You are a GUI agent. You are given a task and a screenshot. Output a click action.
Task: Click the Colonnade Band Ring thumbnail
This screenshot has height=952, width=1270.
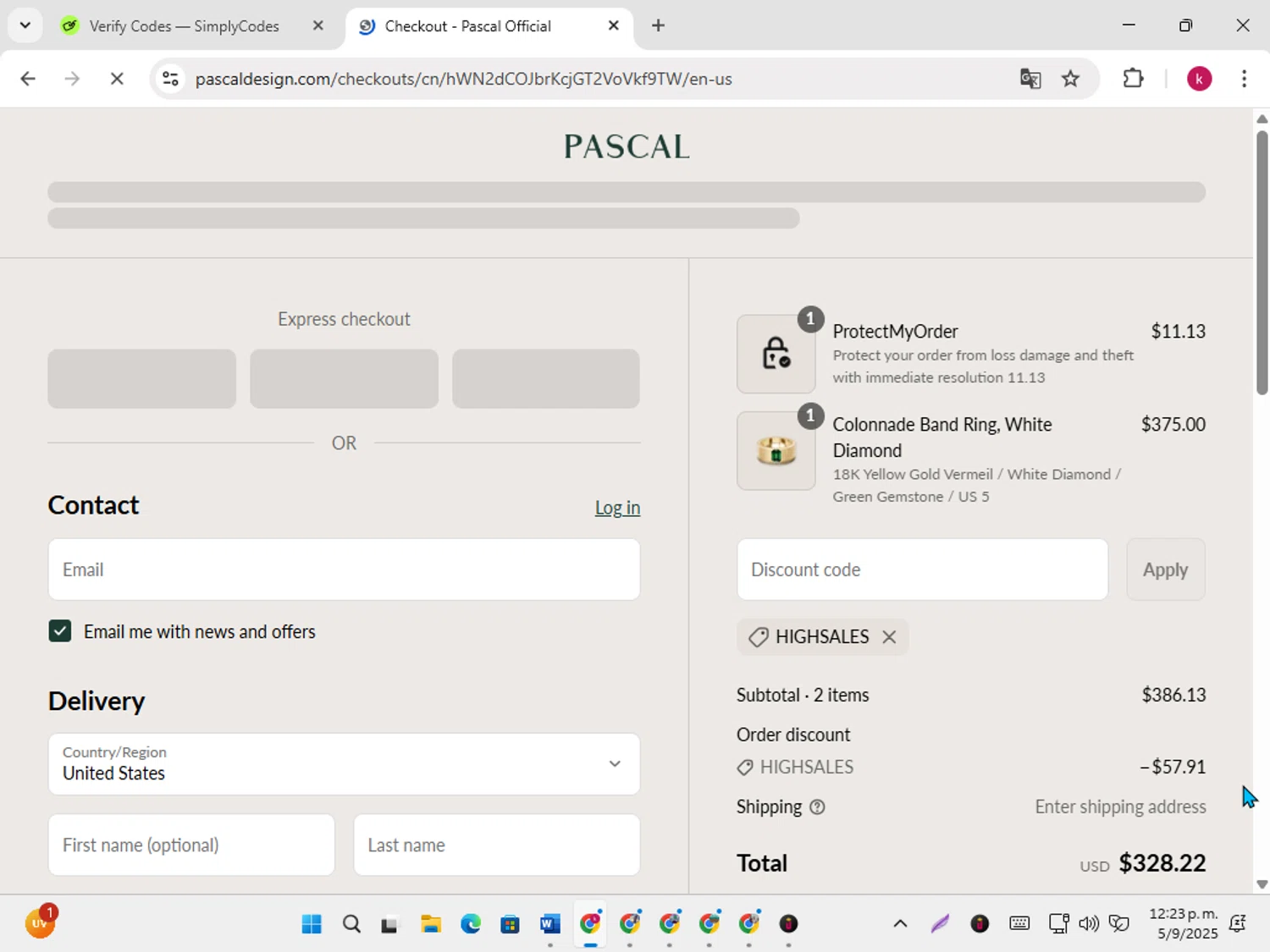(x=776, y=450)
